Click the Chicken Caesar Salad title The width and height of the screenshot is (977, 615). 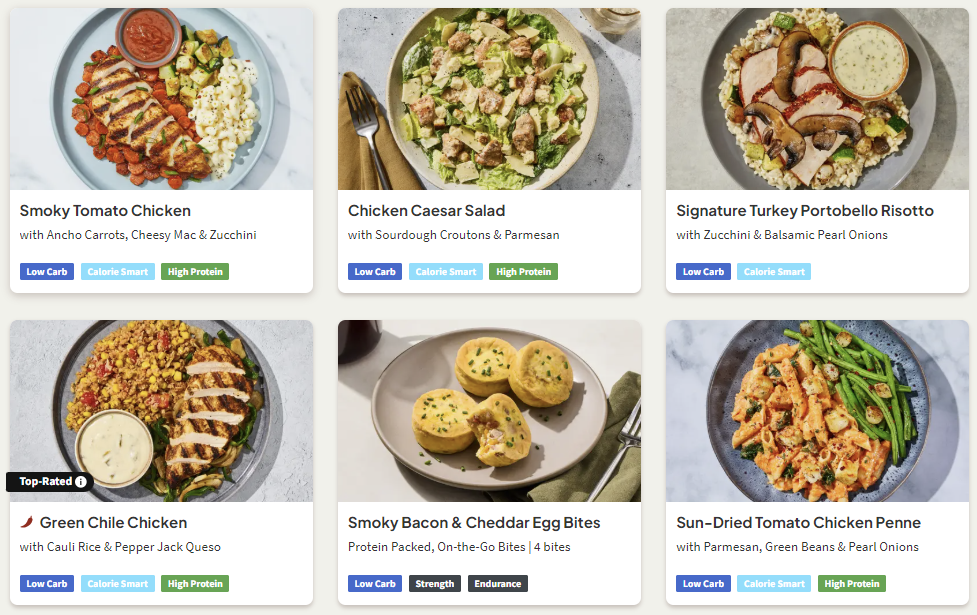pyautogui.click(x=426, y=211)
